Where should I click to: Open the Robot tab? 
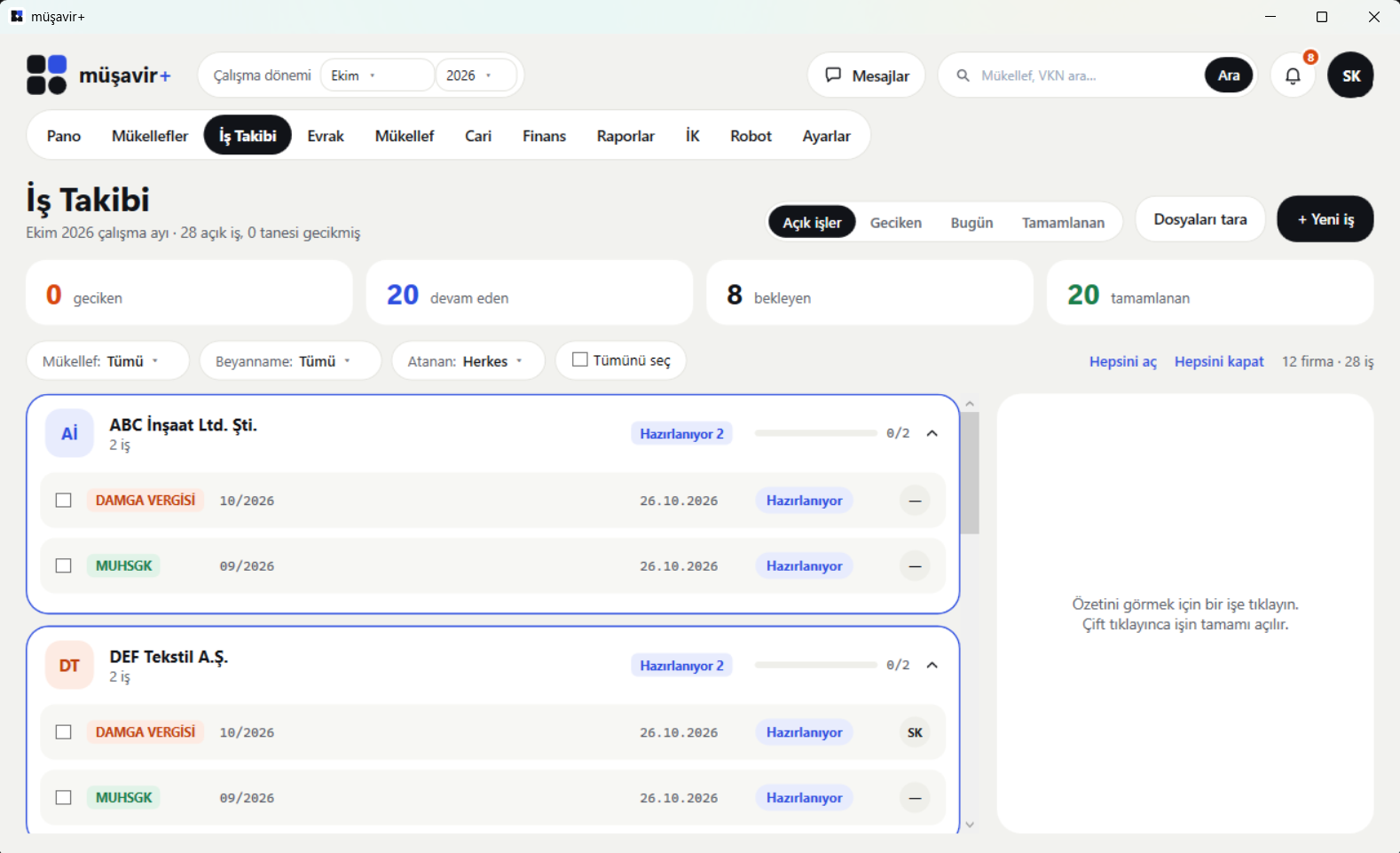point(751,136)
